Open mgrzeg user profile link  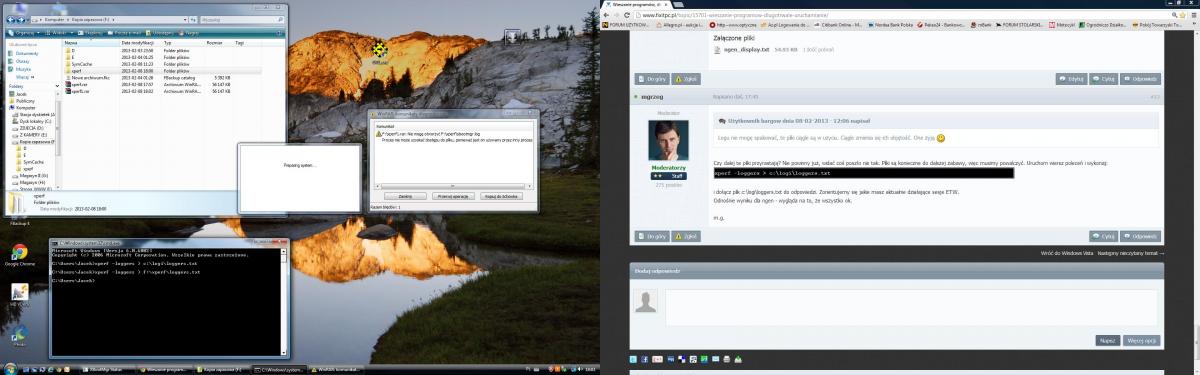coord(653,96)
